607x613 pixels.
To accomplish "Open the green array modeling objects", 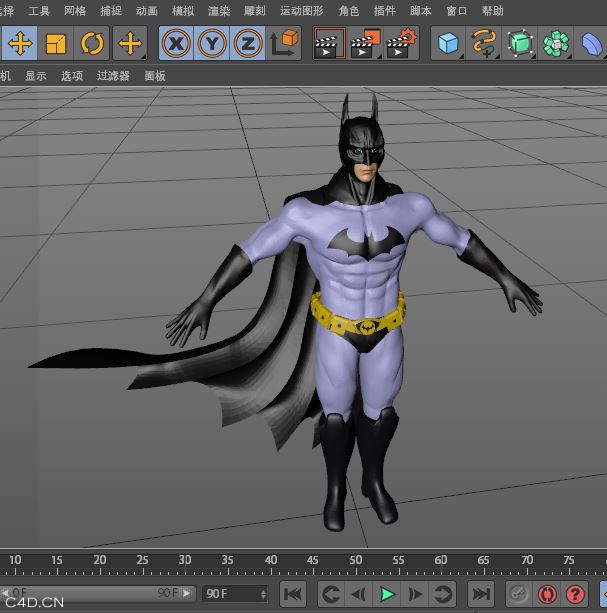I will coord(556,43).
